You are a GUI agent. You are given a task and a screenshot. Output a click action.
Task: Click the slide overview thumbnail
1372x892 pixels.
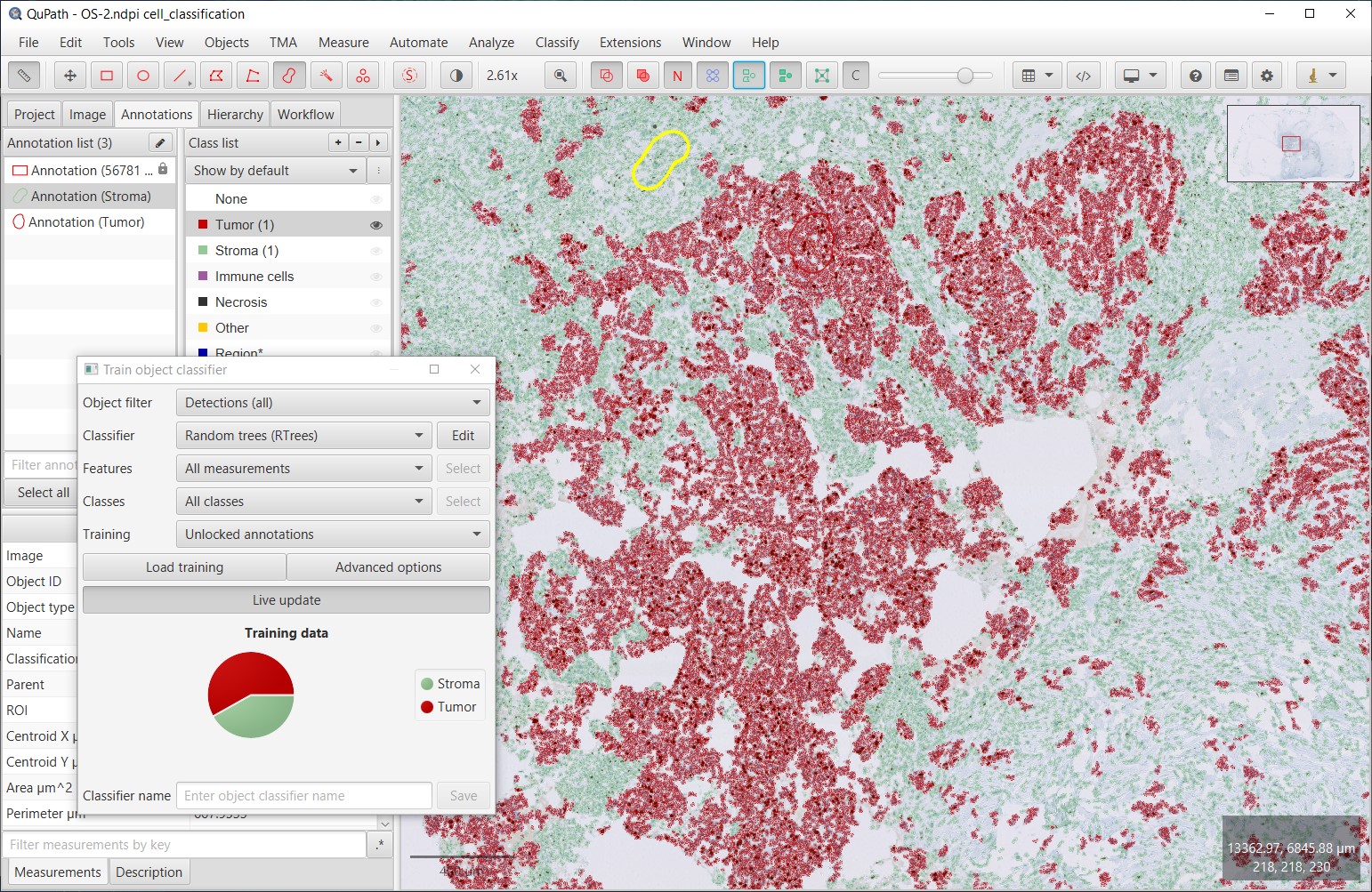(1294, 143)
